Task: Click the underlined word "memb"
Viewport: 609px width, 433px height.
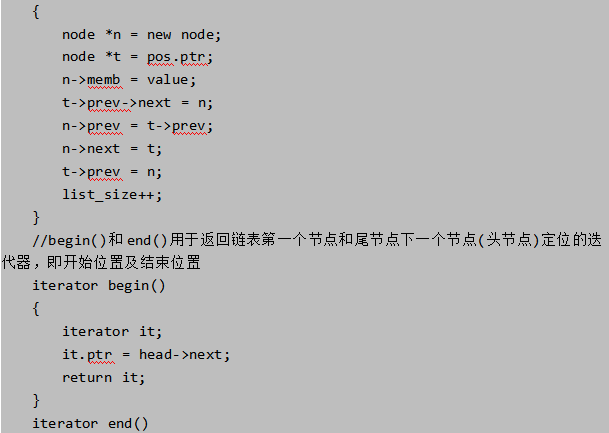Action: (x=104, y=80)
